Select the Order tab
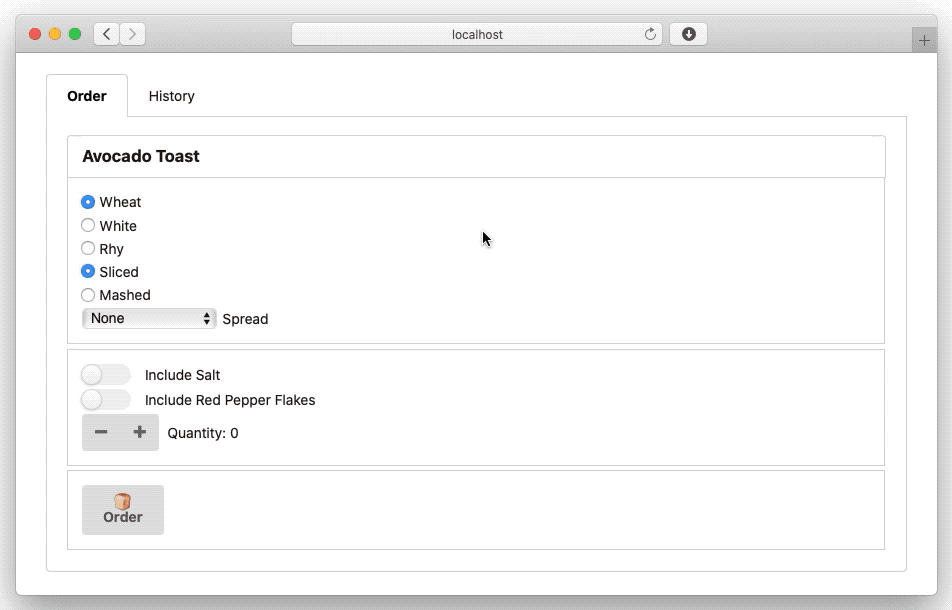The height and width of the screenshot is (610, 952). tap(87, 96)
